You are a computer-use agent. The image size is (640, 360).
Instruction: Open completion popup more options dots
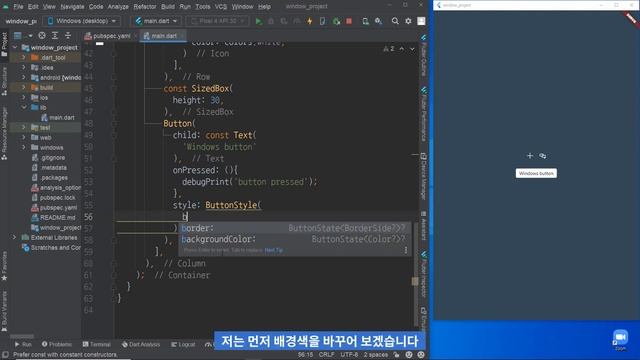click(406, 250)
